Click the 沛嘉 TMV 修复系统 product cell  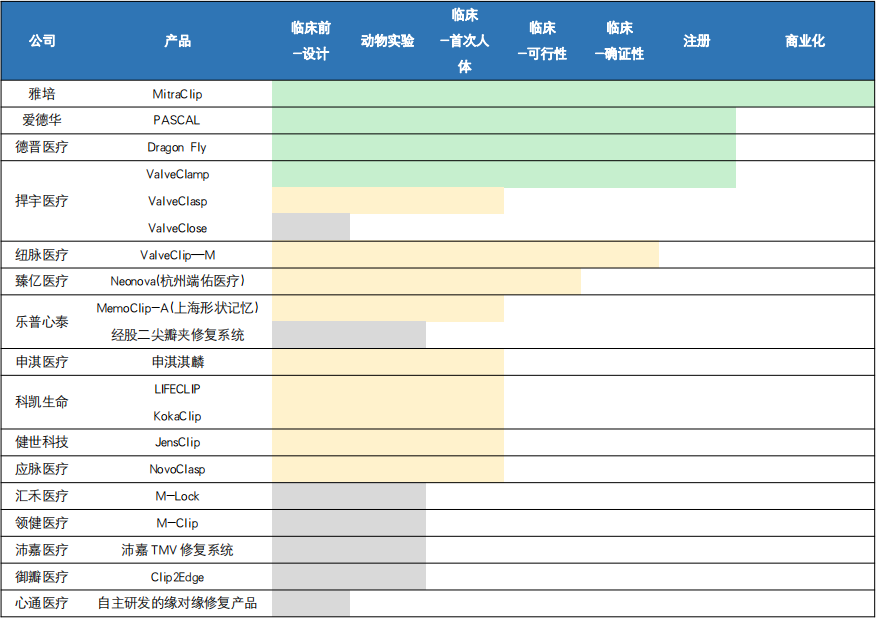pos(177,550)
